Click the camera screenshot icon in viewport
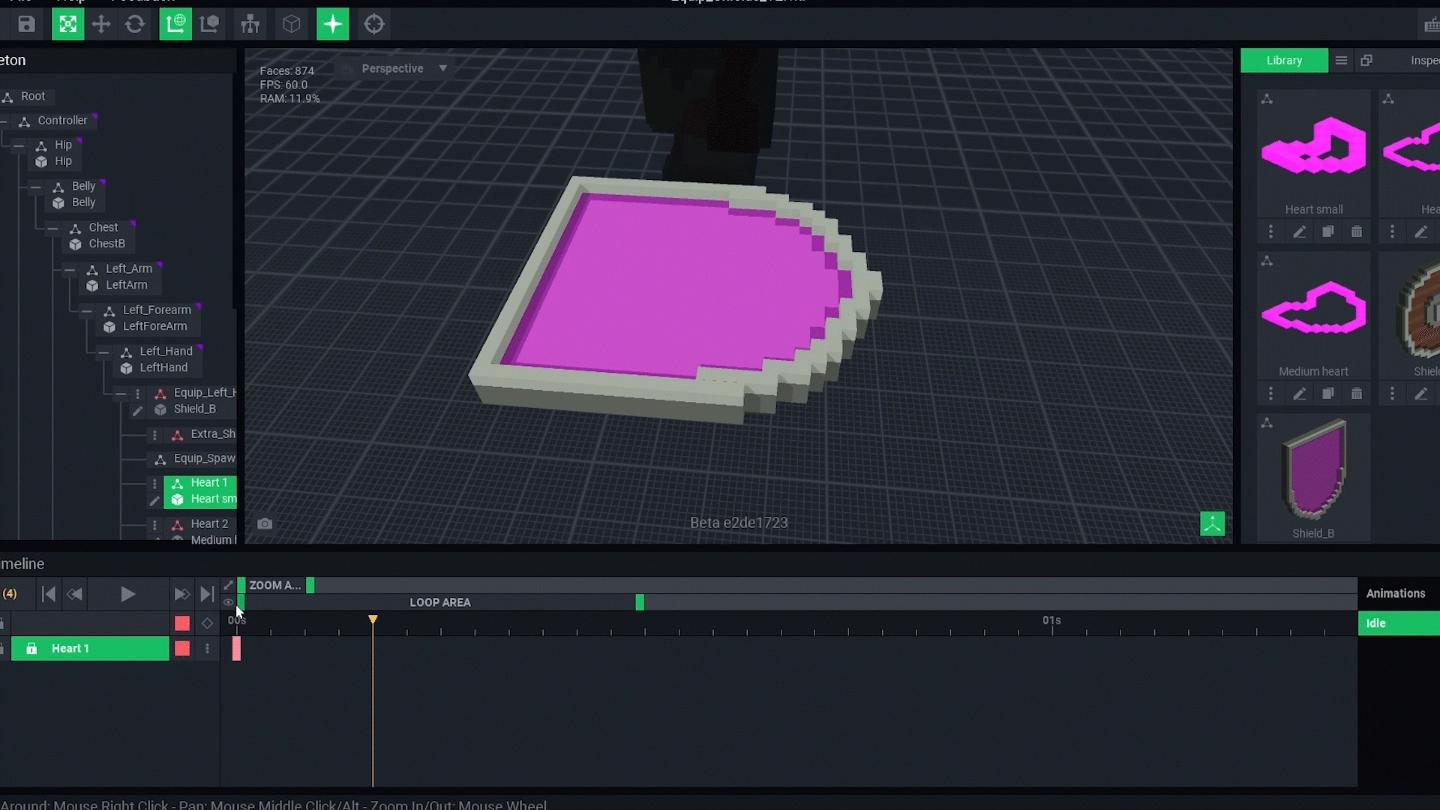Viewport: 1440px width, 810px height. coord(265,524)
